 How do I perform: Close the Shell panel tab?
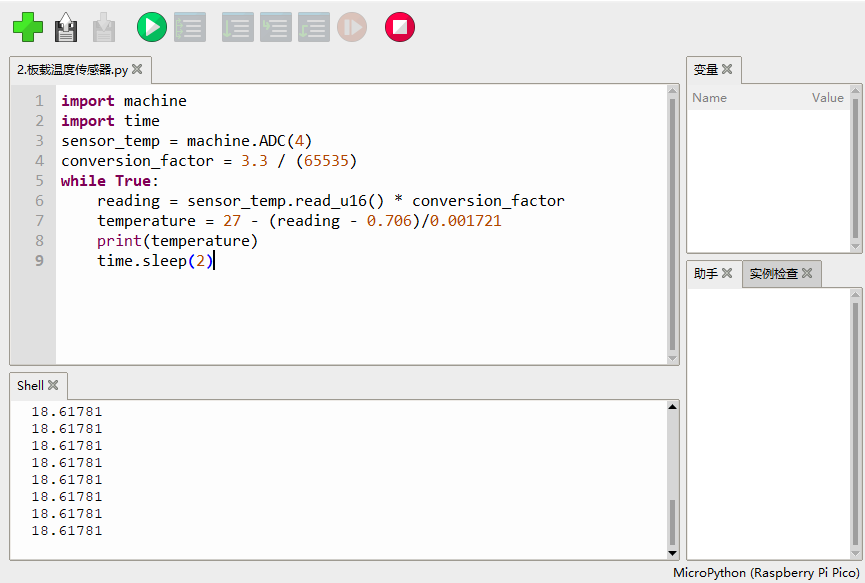[x=54, y=385]
